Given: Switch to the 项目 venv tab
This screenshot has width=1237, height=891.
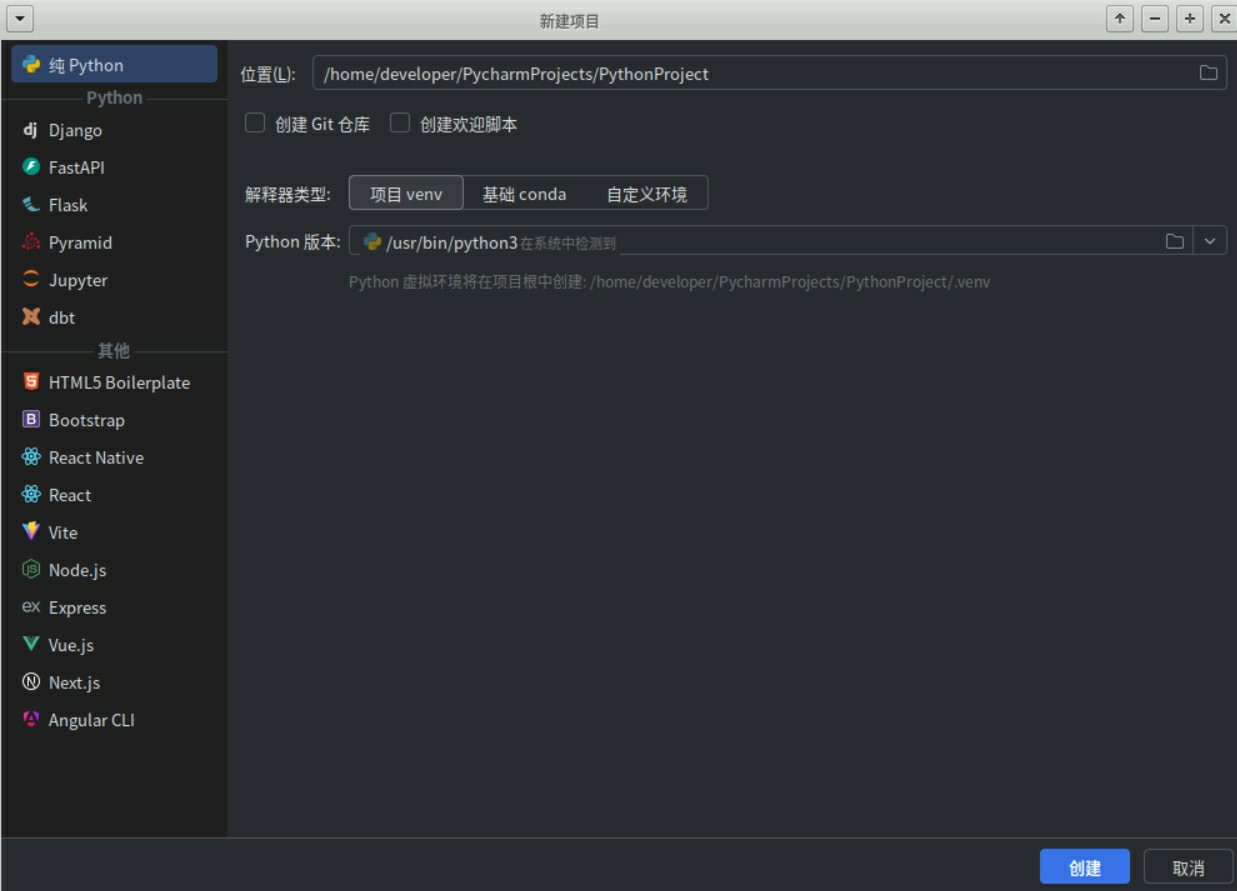Looking at the screenshot, I should pos(406,194).
